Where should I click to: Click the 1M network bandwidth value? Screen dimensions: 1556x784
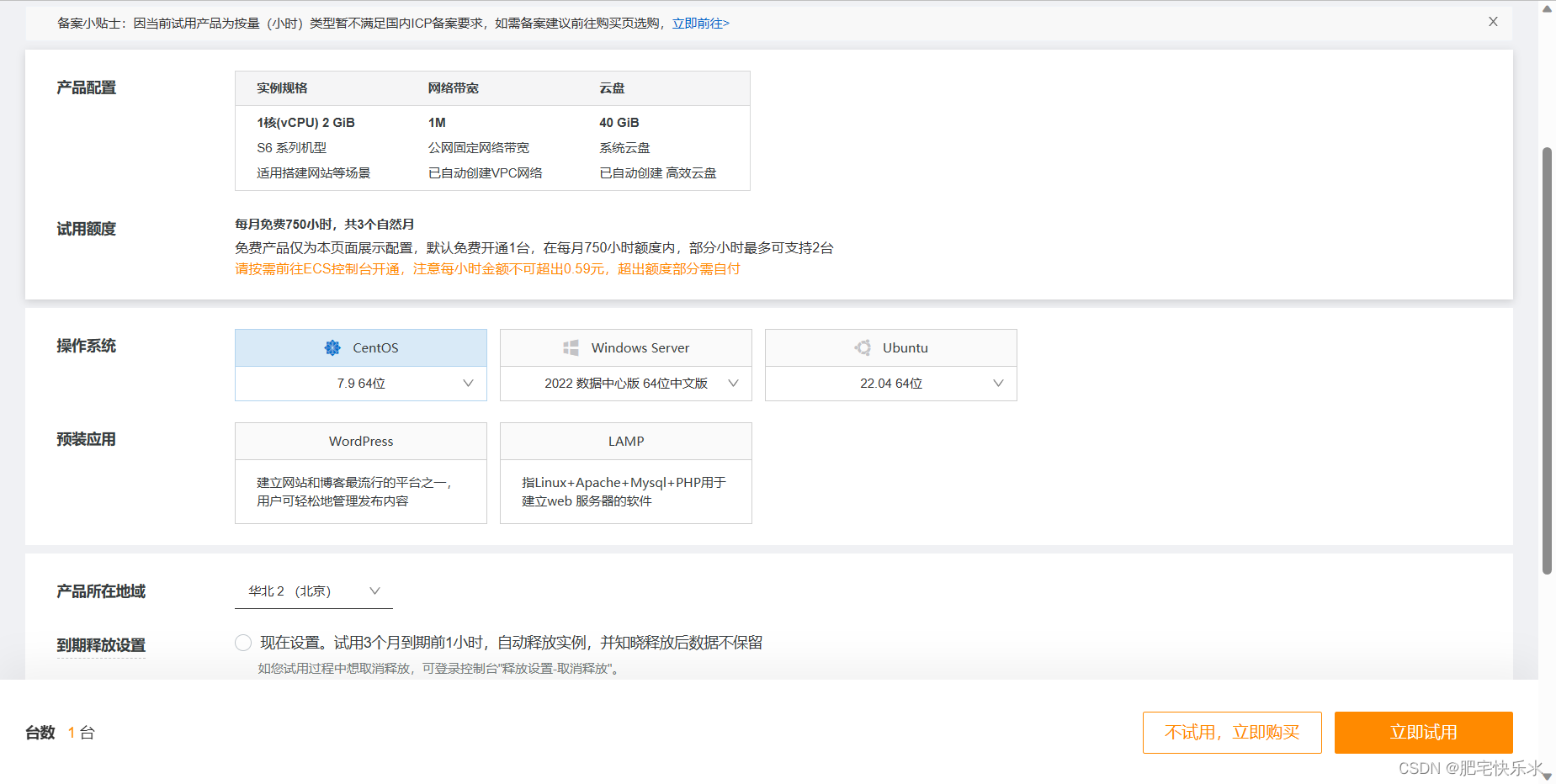click(437, 123)
